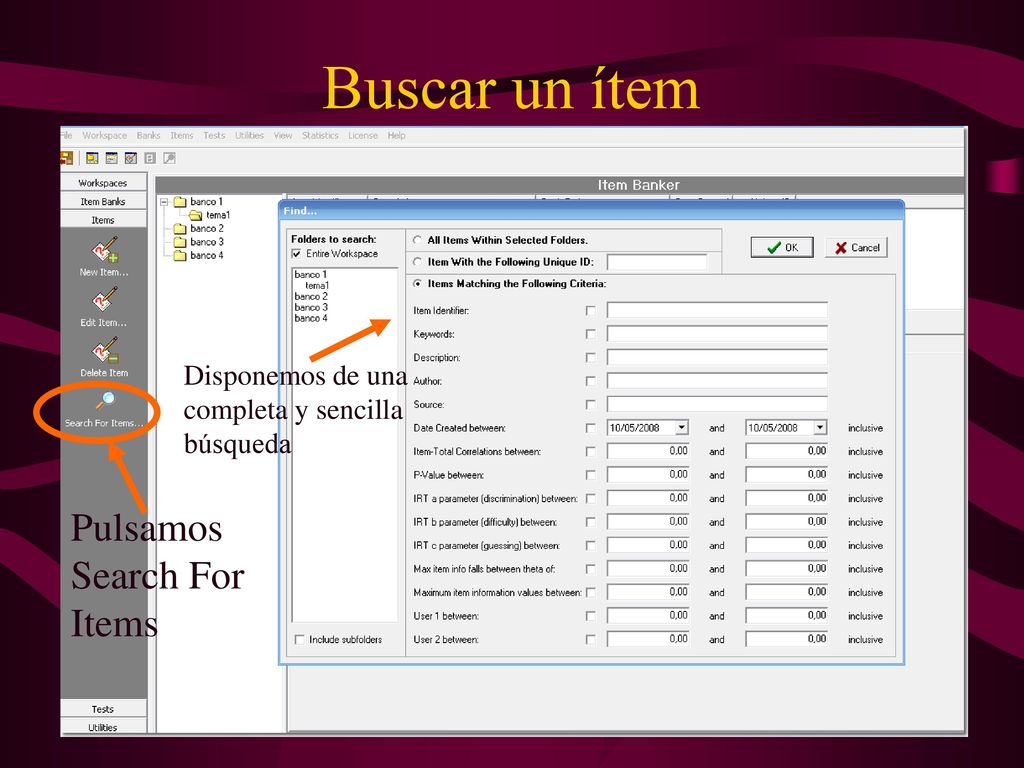Click the Source text field
Screen dimensions: 1024x768
tap(717, 404)
